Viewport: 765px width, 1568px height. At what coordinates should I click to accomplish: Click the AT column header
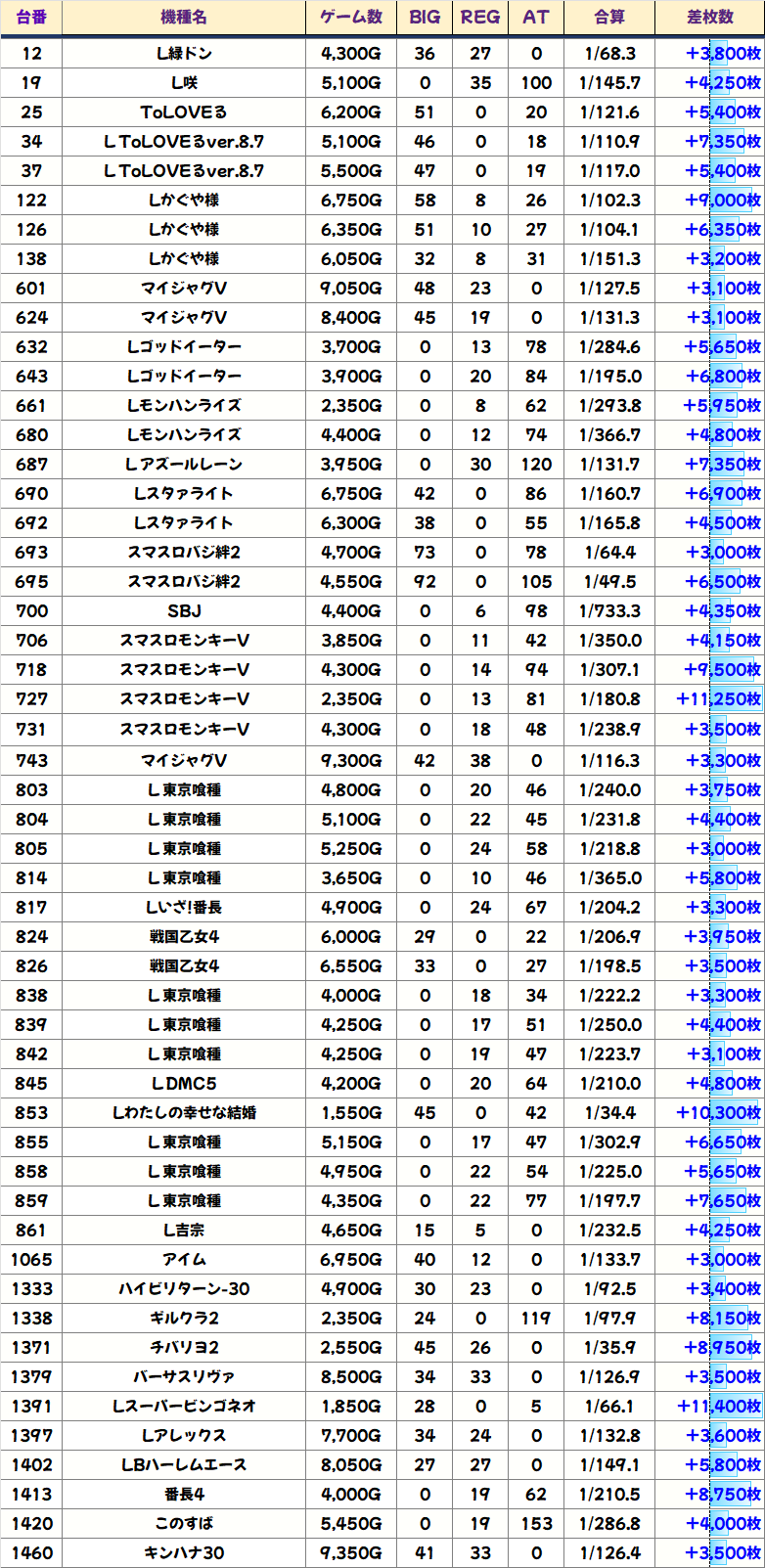pos(536,18)
